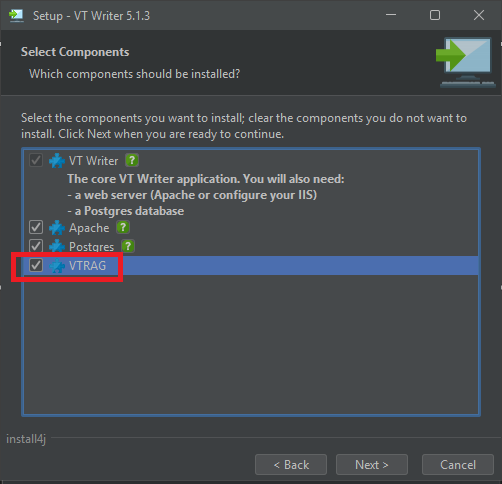Uncheck the Postgres component checkbox
502x484 pixels.
(x=36, y=246)
